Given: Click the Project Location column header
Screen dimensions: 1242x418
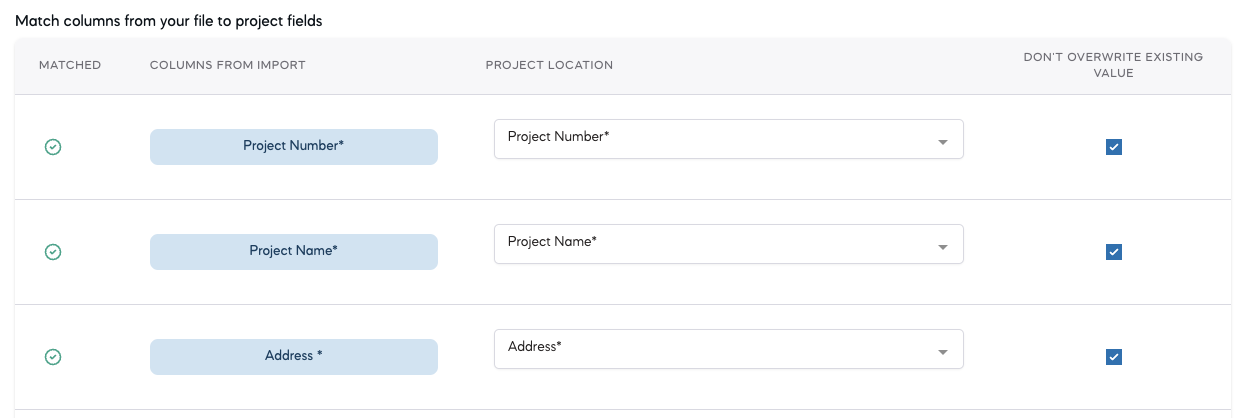Looking at the screenshot, I should (549, 65).
